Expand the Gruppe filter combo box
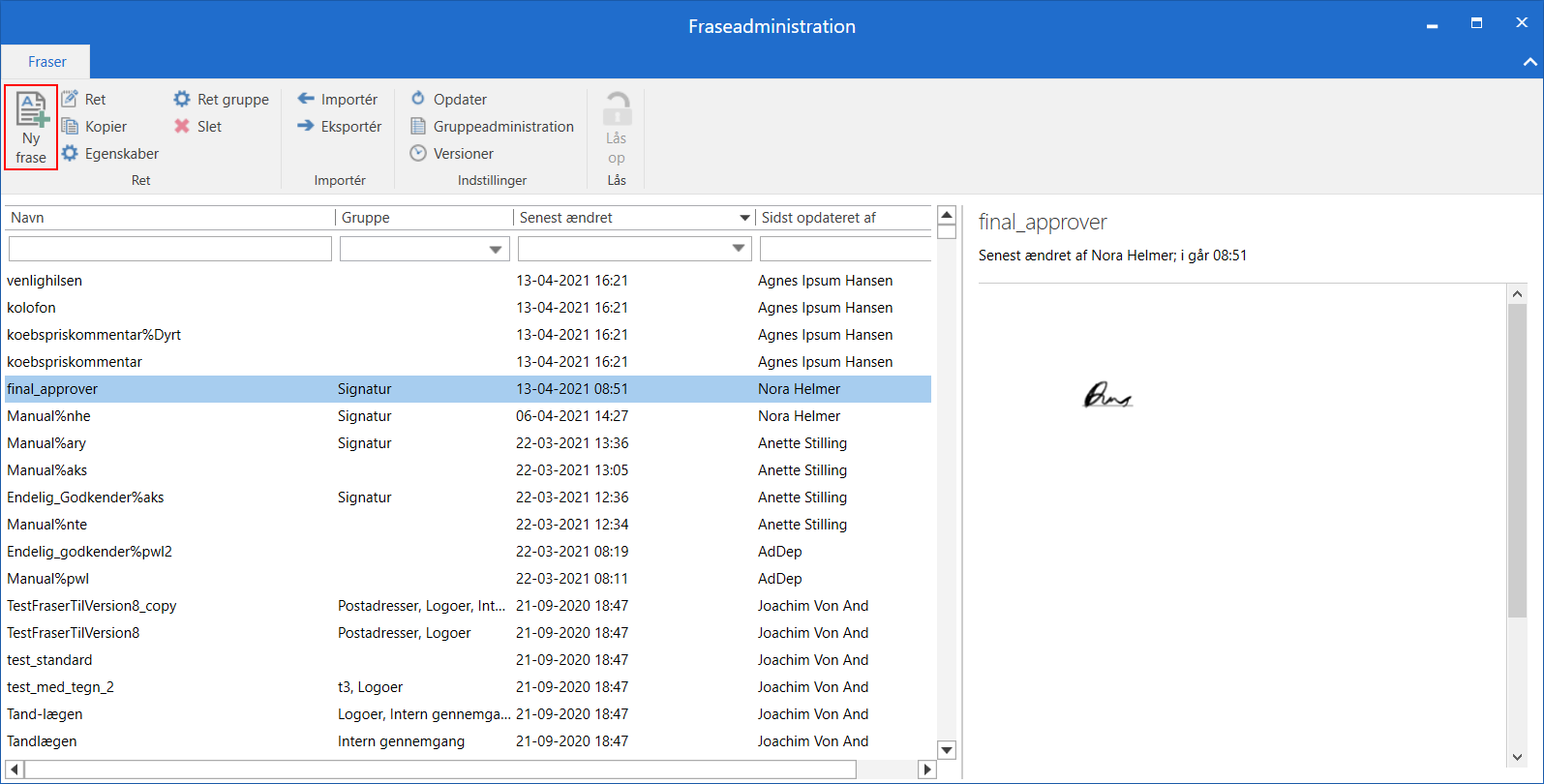 tap(496, 250)
